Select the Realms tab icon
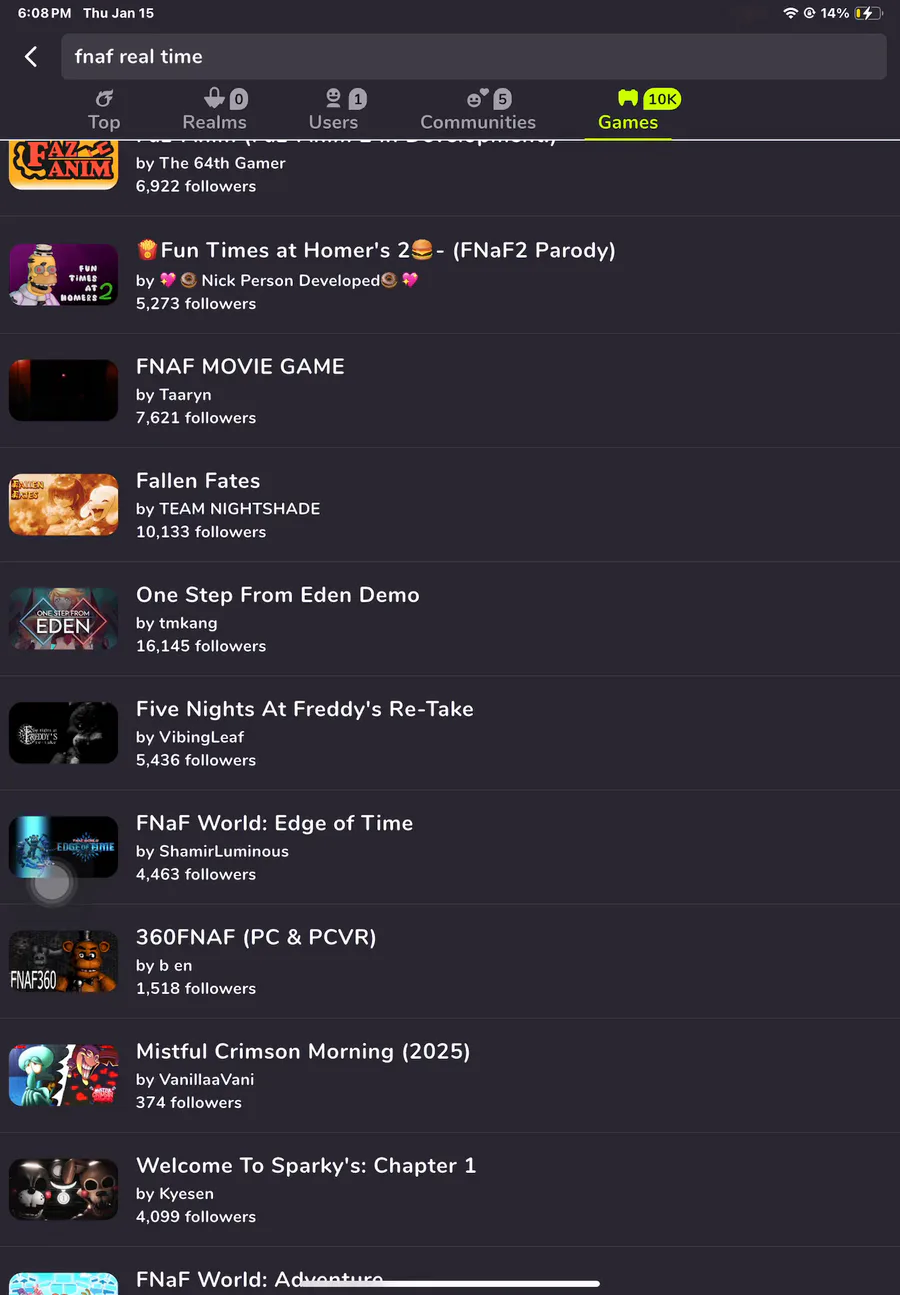 click(214, 98)
